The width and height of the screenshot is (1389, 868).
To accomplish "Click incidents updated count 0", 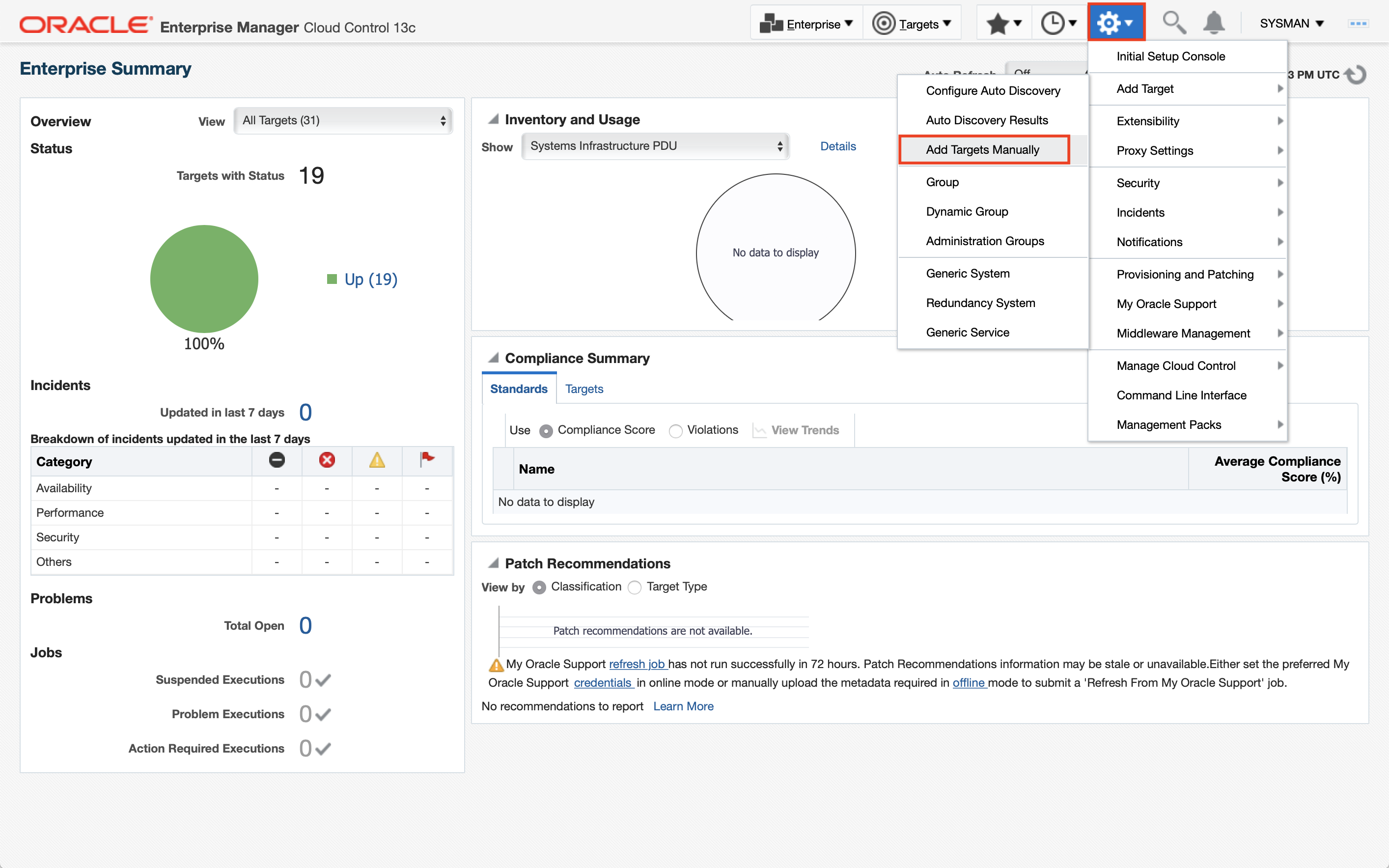I will click(x=306, y=412).
